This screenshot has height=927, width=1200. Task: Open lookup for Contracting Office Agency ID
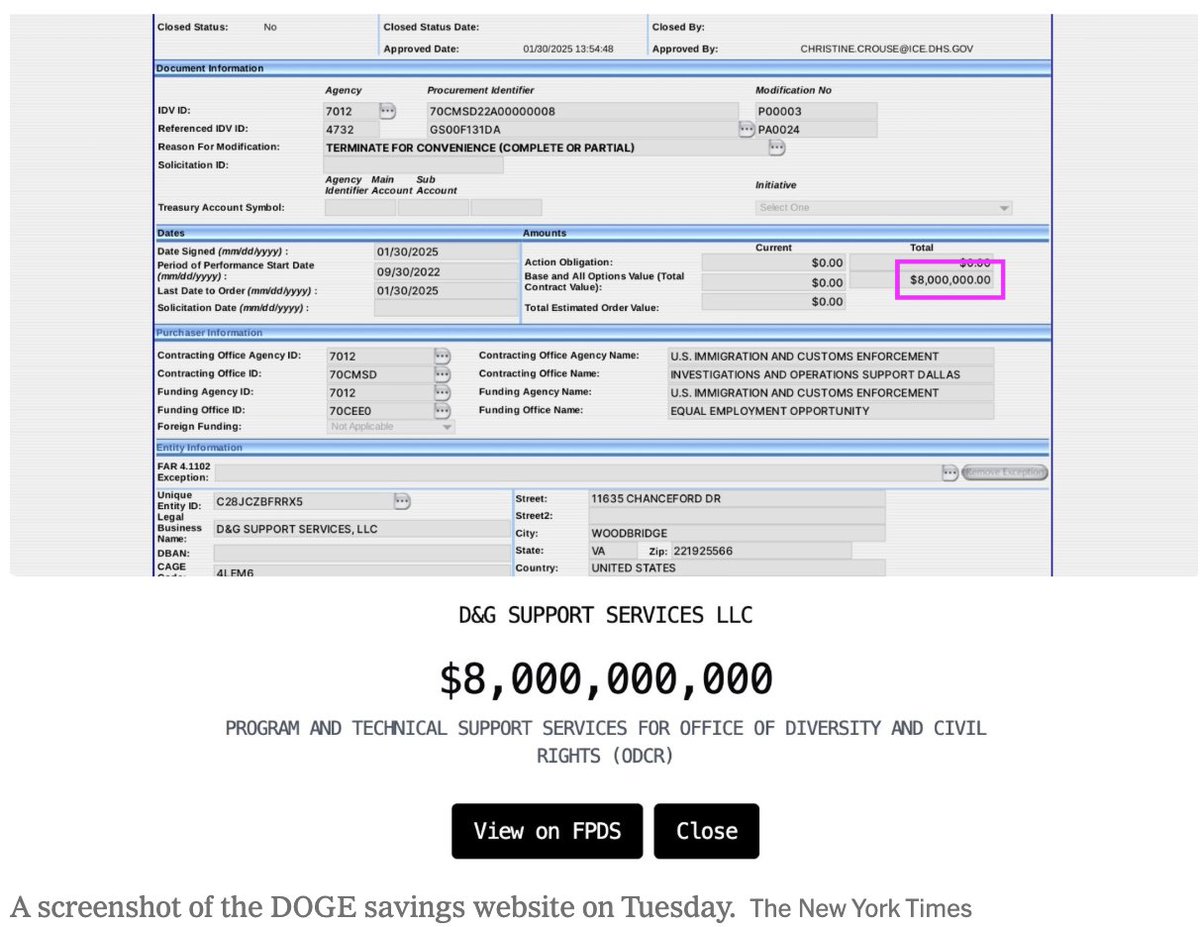tap(442, 356)
